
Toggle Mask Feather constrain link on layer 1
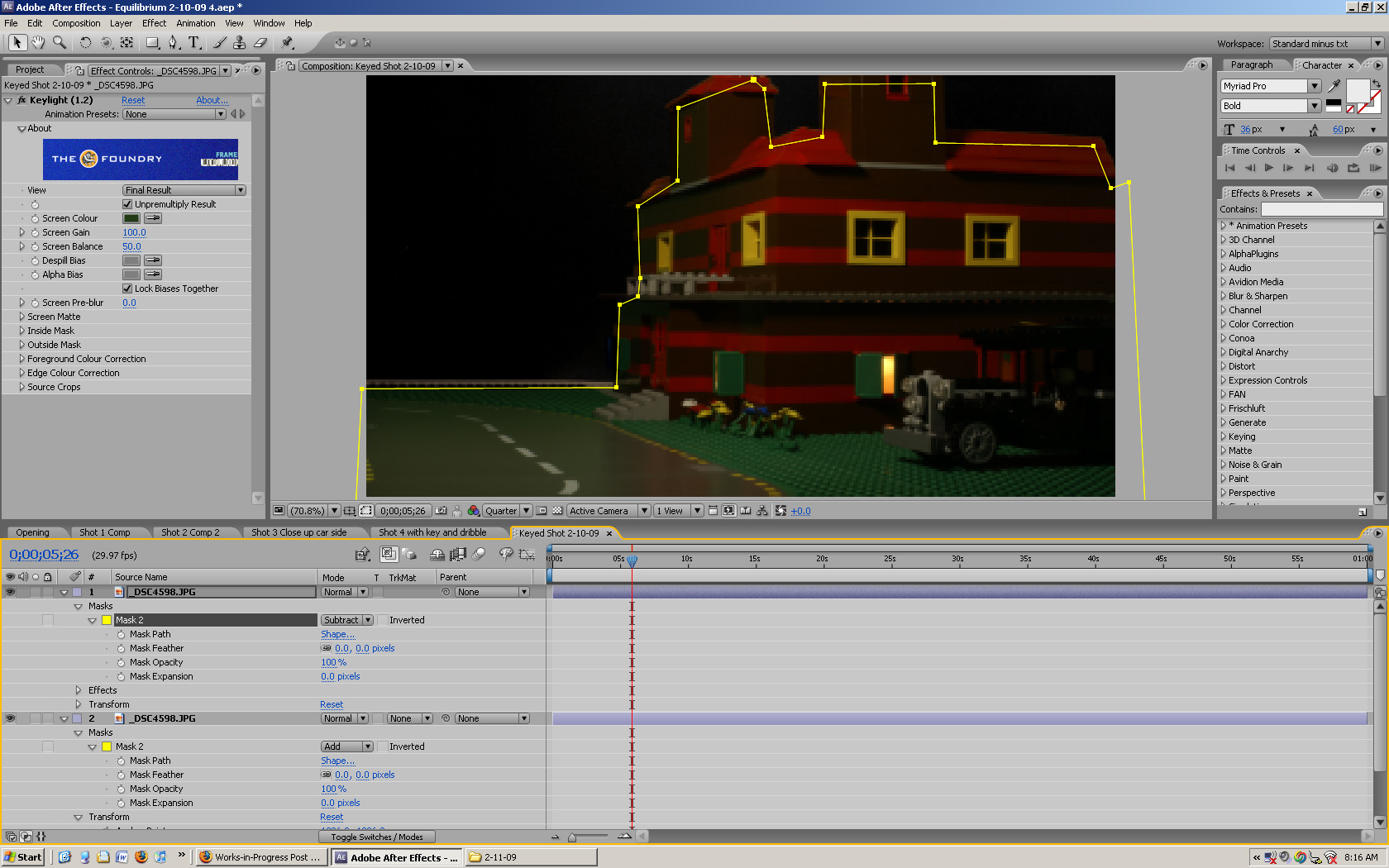(326, 648)
